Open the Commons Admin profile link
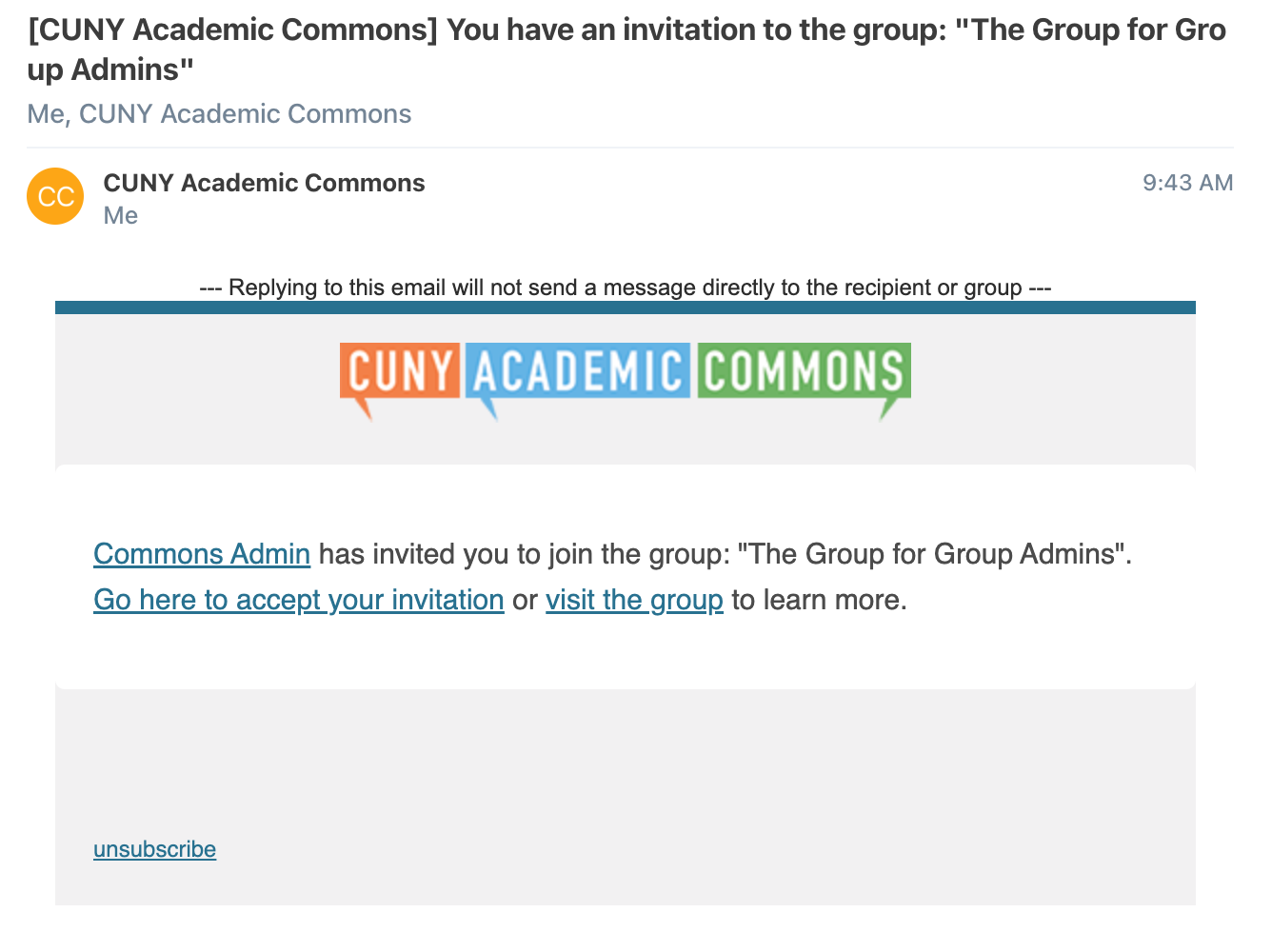The height and width of the screenshot is (952, 1272). 202,554
